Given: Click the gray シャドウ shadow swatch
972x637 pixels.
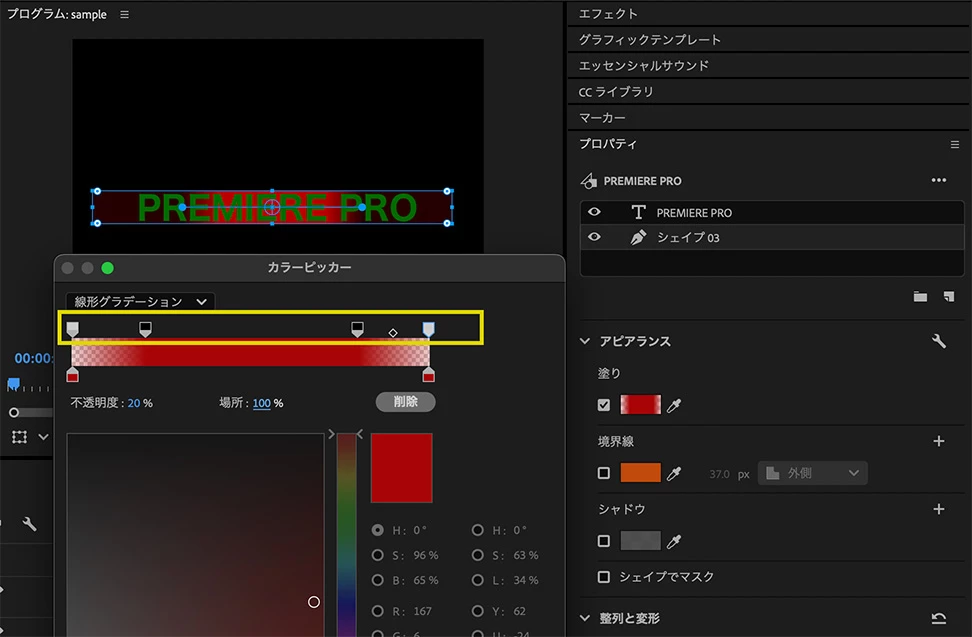Looking at the screenshot, I should [640, 541].
